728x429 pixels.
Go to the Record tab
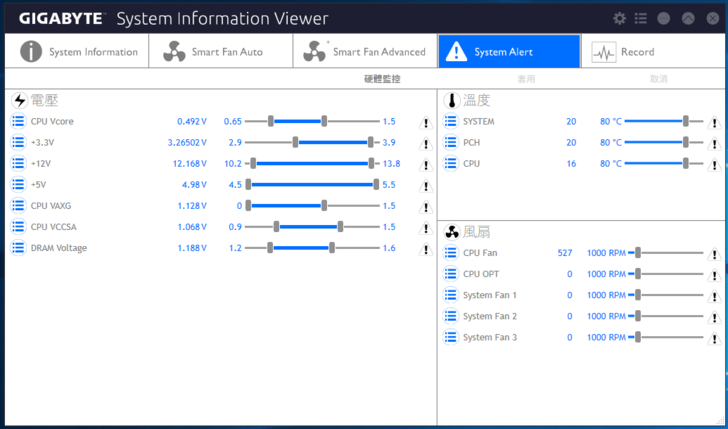click(625, 52)
